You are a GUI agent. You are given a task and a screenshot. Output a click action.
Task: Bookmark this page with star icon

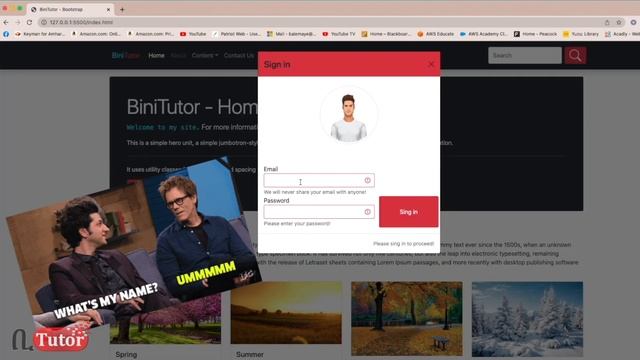pos(619,22)
